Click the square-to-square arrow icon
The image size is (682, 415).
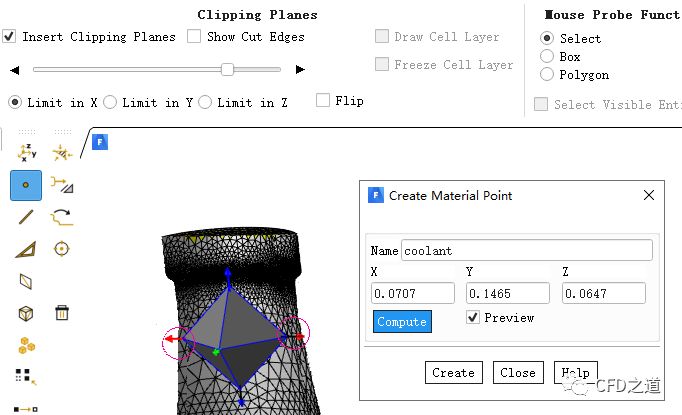[26, 409]
